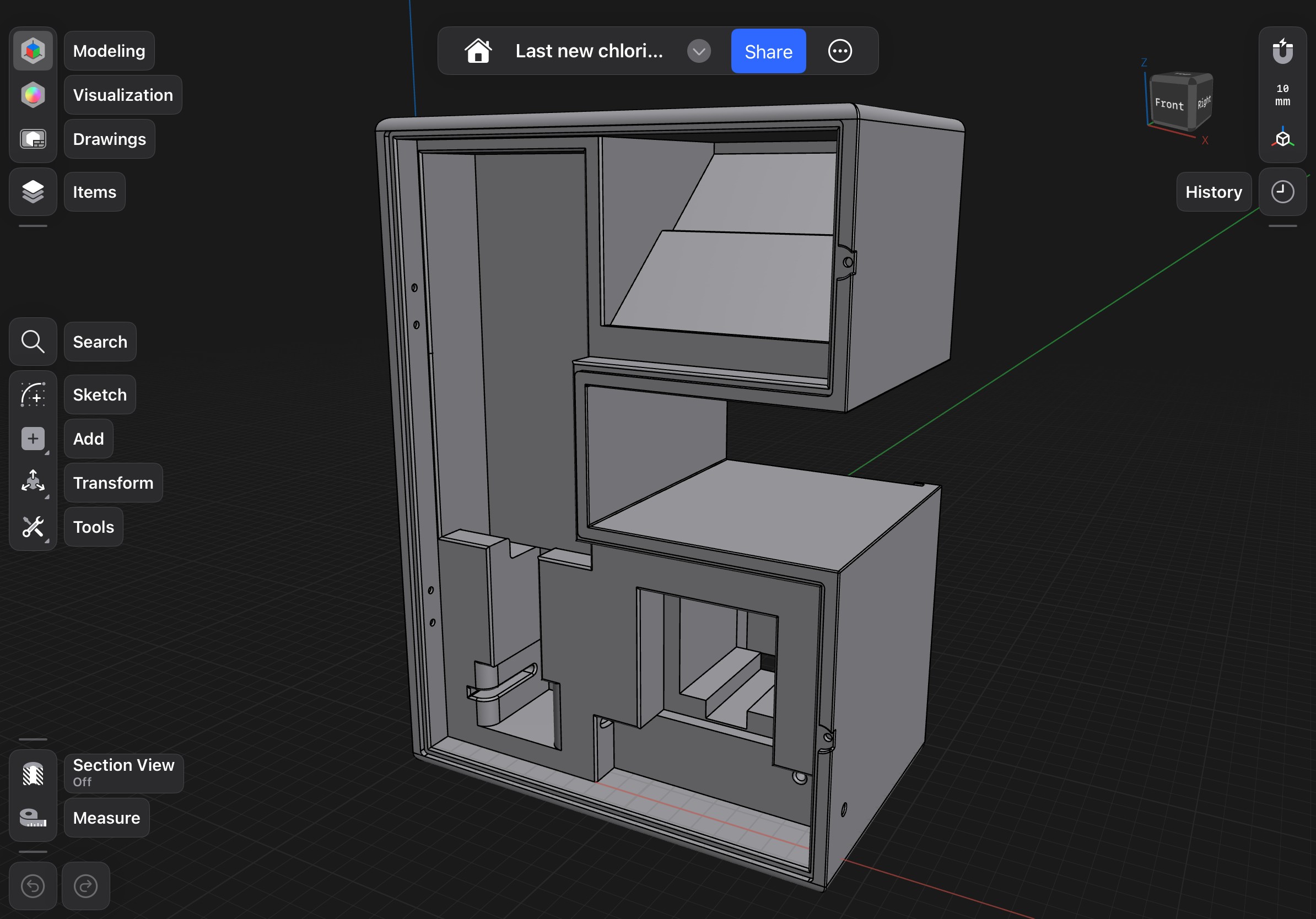Image resolution: width=1316 pixels, height=919 pixels.
Task: Switch to the Visualization mode icon
Action: click(33, 95)
